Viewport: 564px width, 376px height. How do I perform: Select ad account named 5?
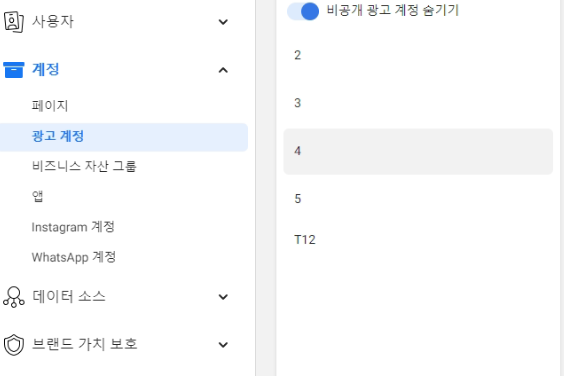418,199
